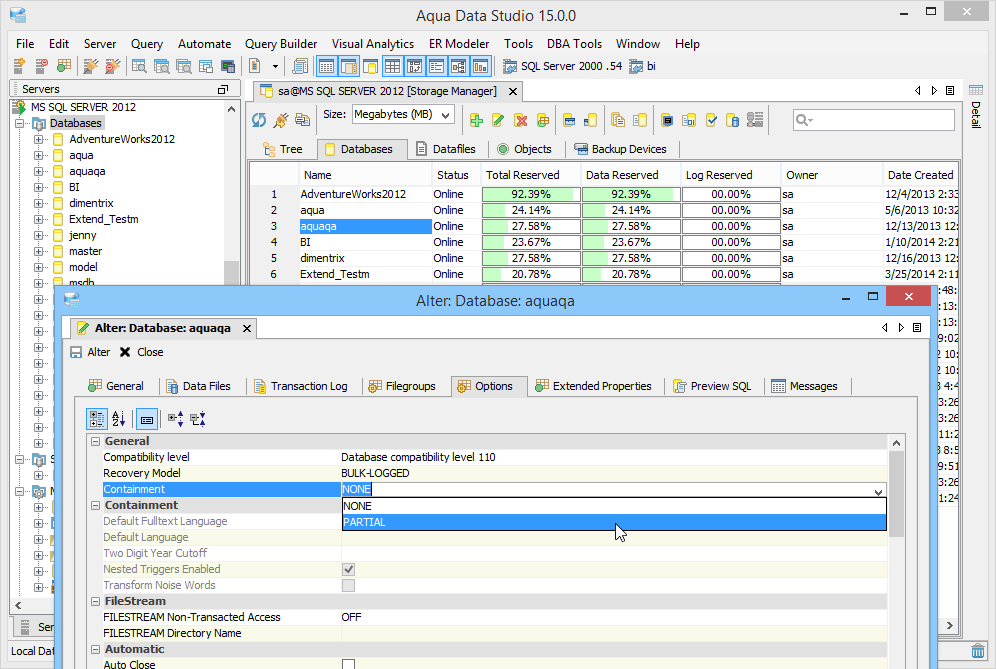Select PARTIAL in the Containment dropdown list
This screenshot has height=669, width=996.
(614, 522)
